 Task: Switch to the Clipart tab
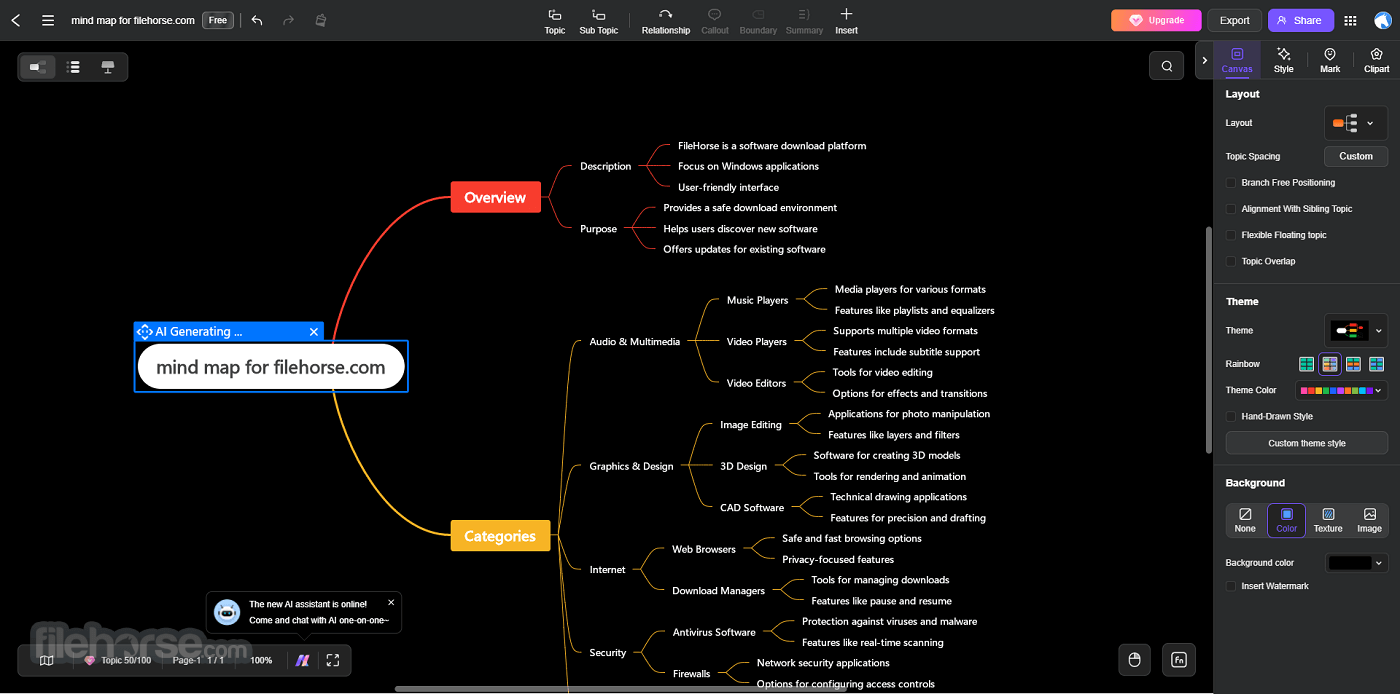(x=1377, y=61)
